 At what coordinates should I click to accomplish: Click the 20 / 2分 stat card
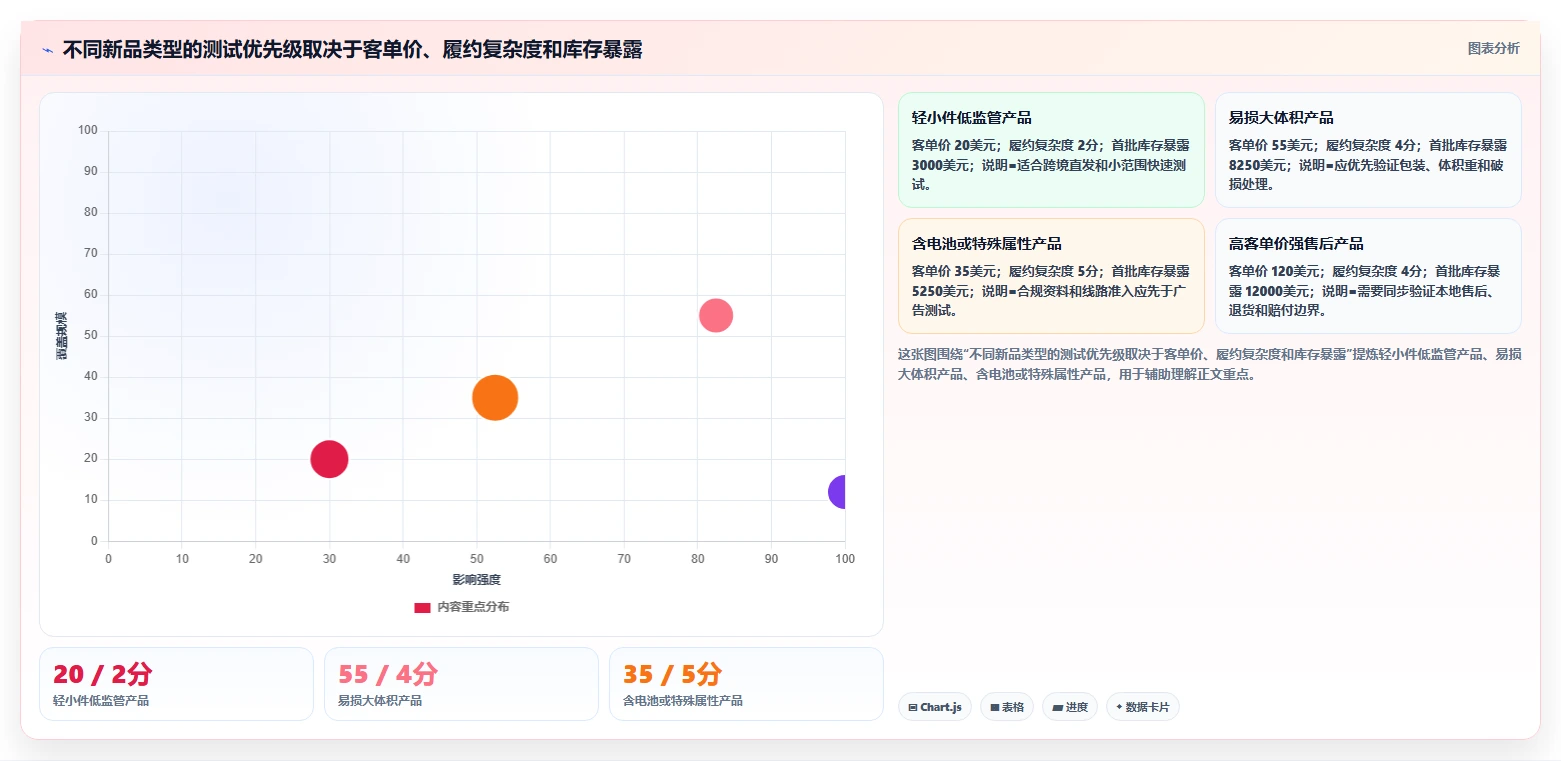176,684
